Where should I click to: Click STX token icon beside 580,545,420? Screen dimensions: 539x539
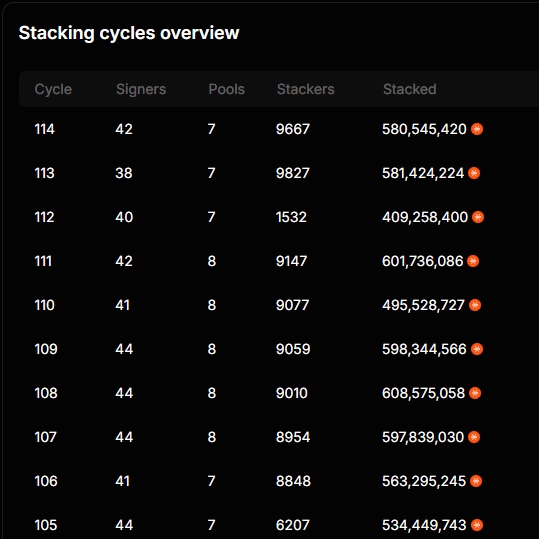click(x=477, y=129)
